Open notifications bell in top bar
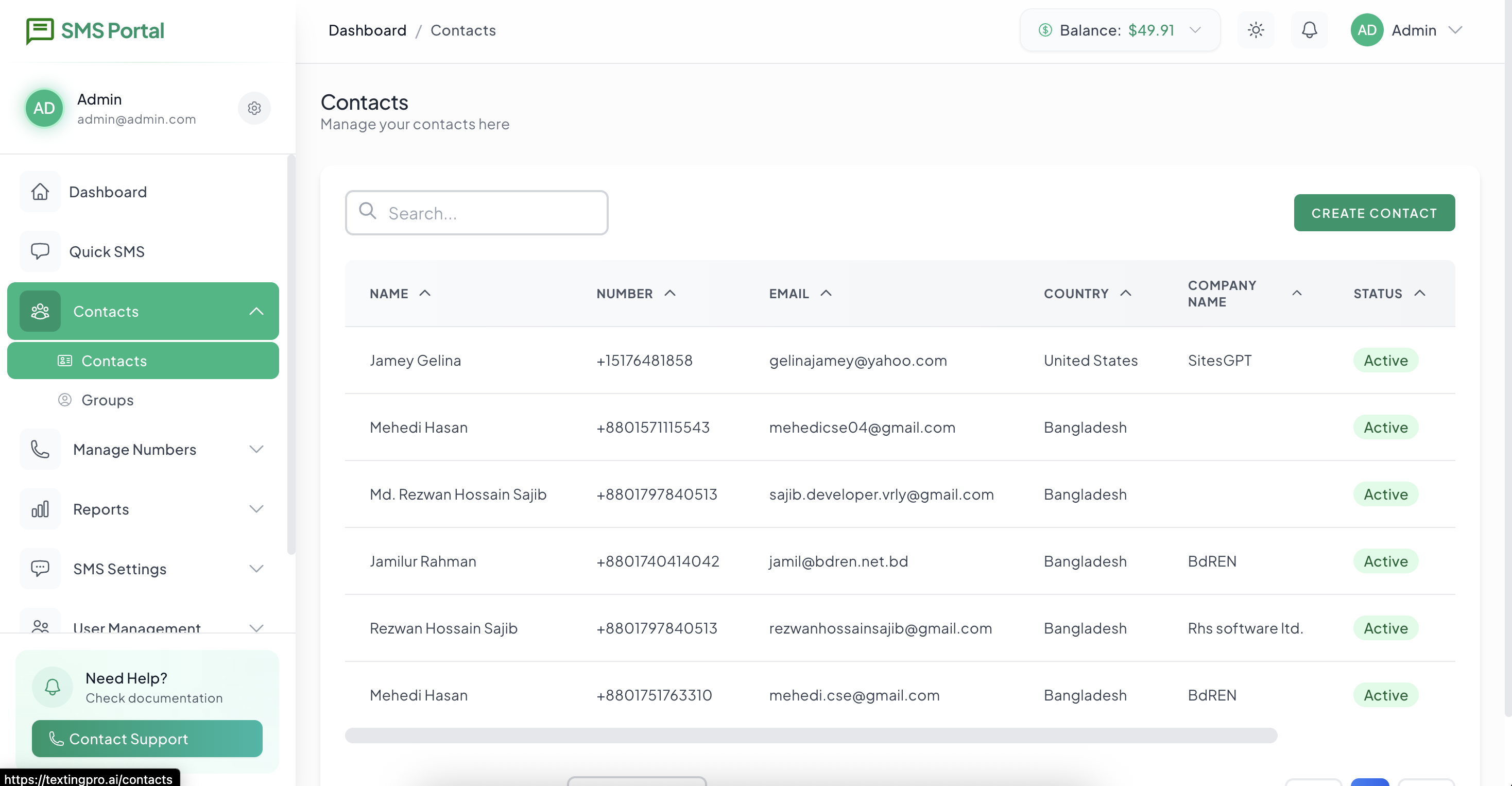Image resolution: width=1512 pixels, height=786 pixels. (1309, 30)
